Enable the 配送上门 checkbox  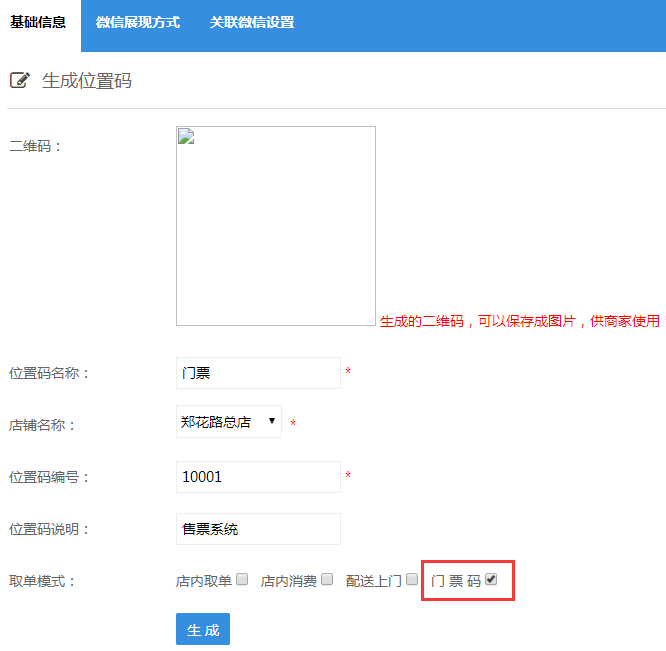point(412,579)
